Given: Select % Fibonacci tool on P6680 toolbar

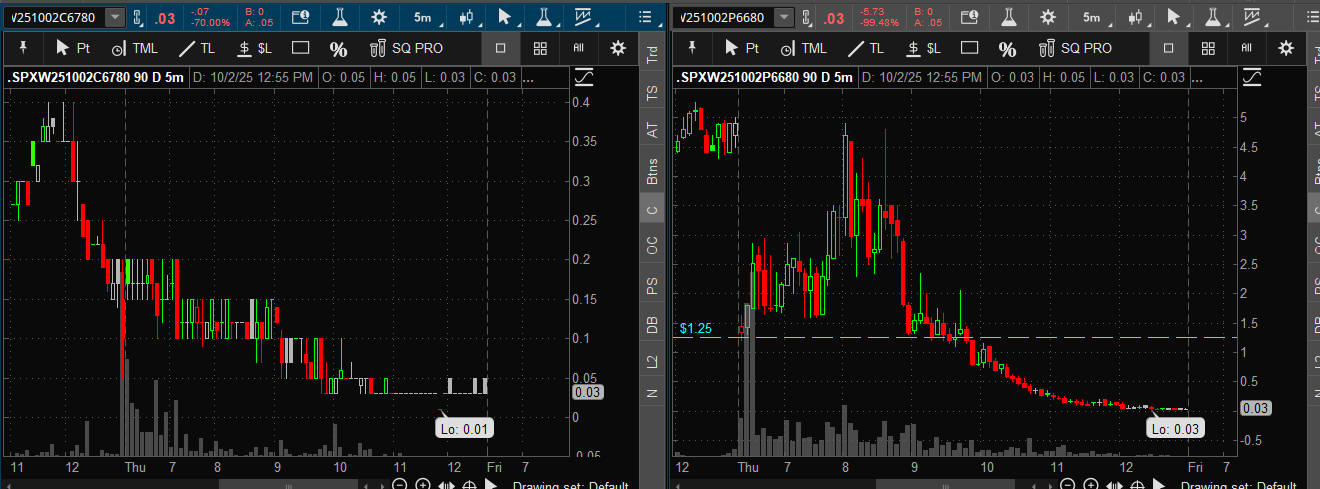Looking at the screenshot, I should [1007, 48].
